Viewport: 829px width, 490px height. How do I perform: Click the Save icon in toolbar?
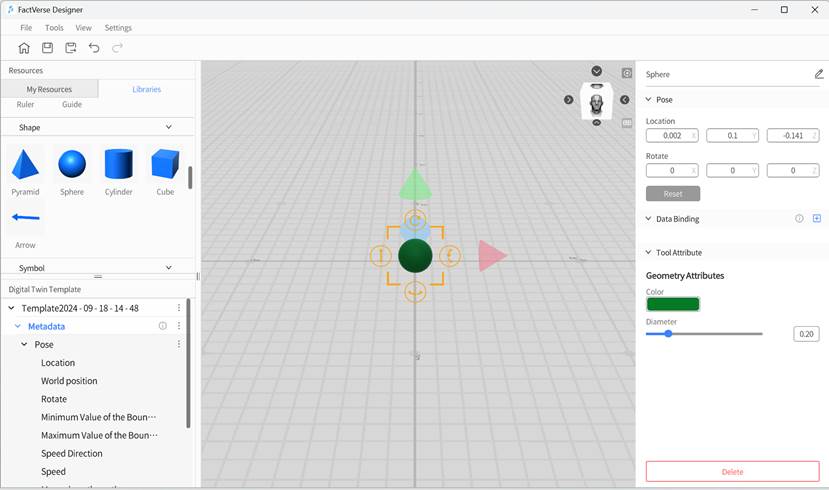coord(48,48)
